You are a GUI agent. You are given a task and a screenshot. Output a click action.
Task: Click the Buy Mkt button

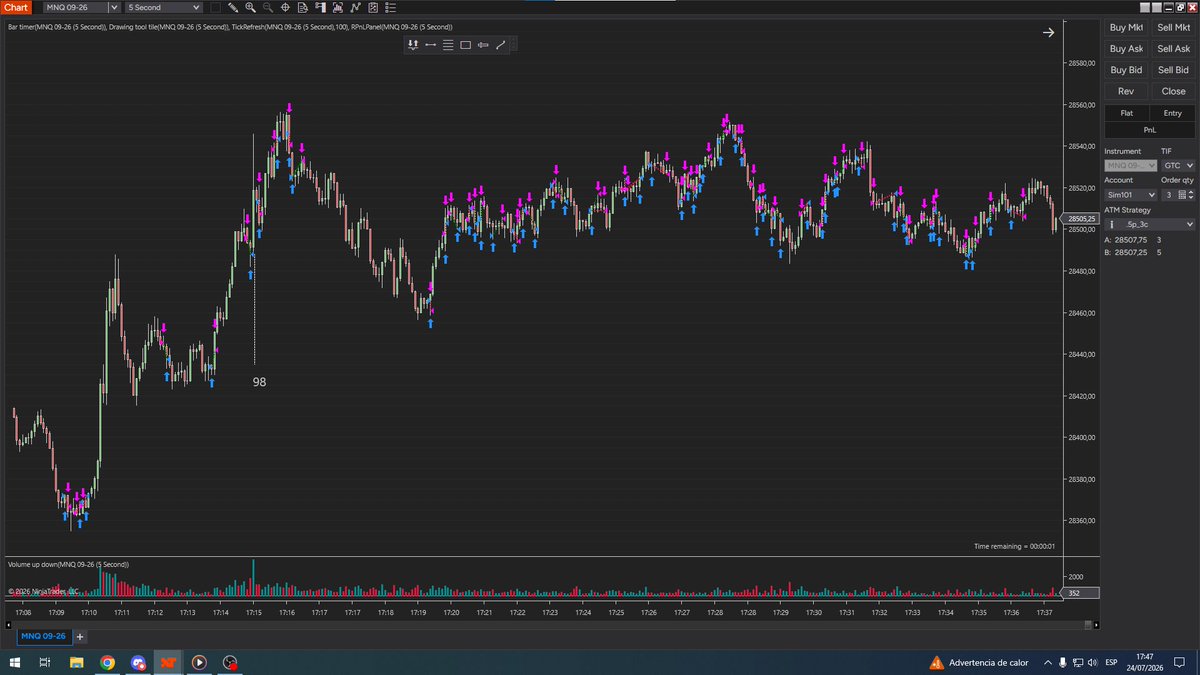click(1126, 28)
